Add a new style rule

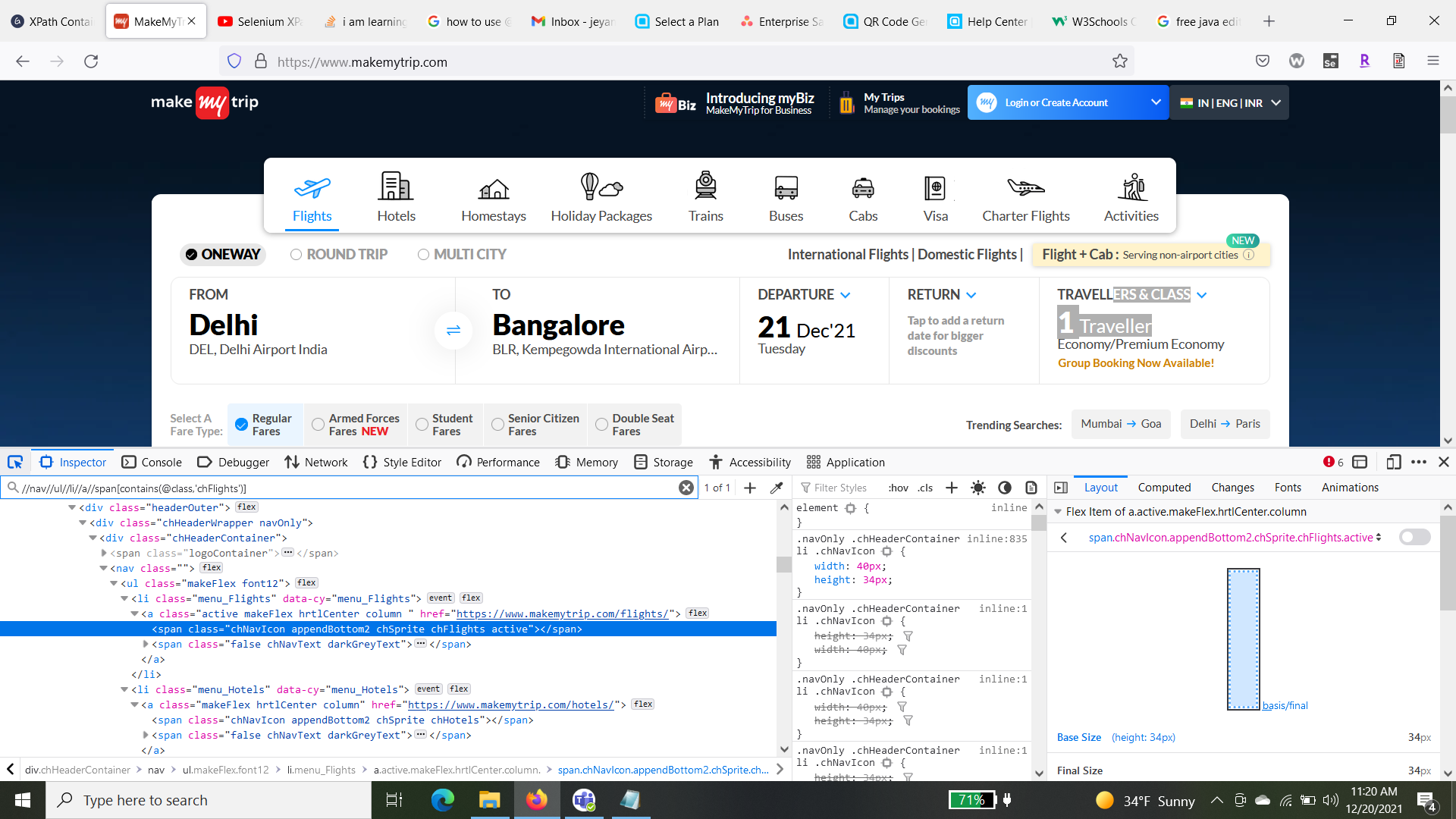tap(952, 488)
